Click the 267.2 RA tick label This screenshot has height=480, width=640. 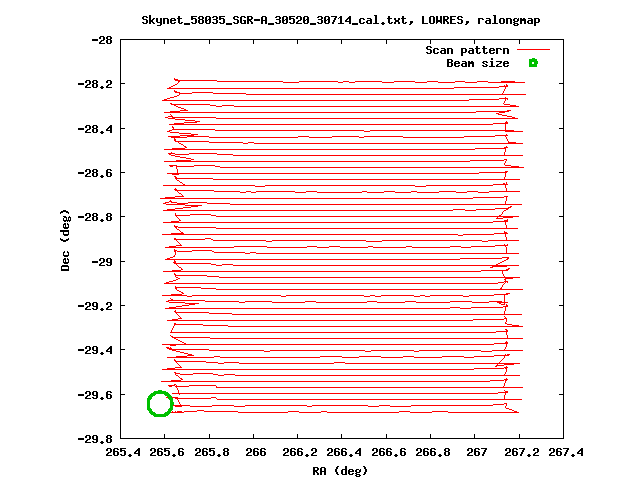coord(522,452)
